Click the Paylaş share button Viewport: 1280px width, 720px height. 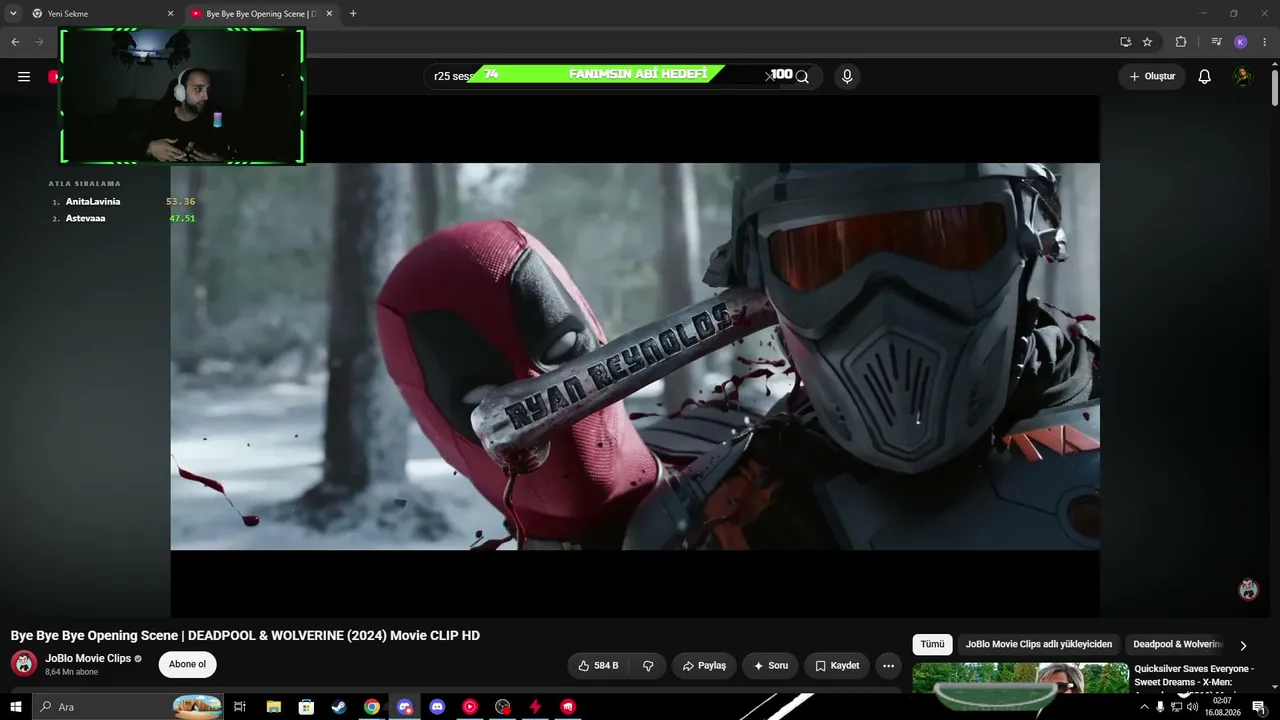click(704, 666)
